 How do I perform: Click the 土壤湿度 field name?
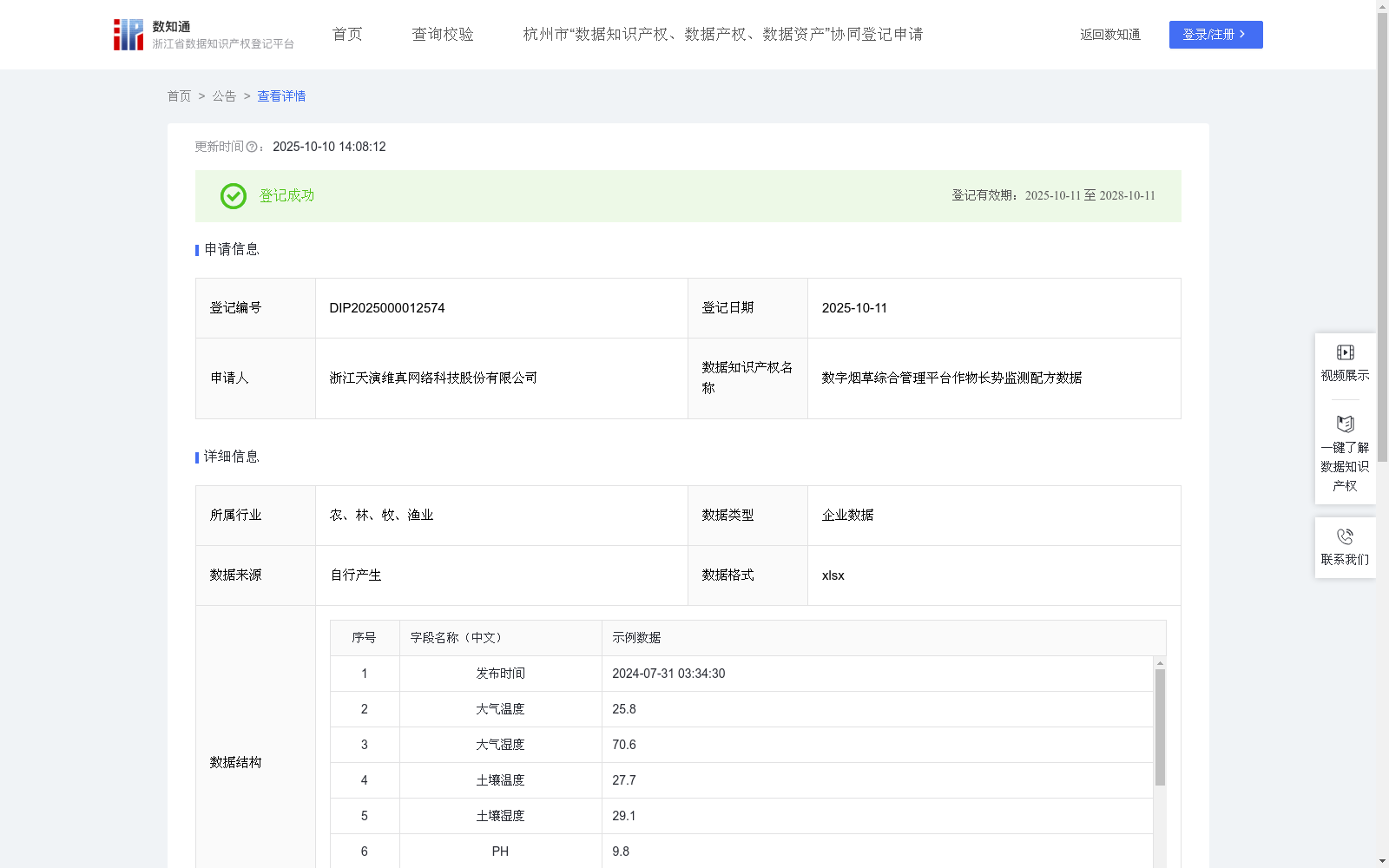click(x=500, y=816)
